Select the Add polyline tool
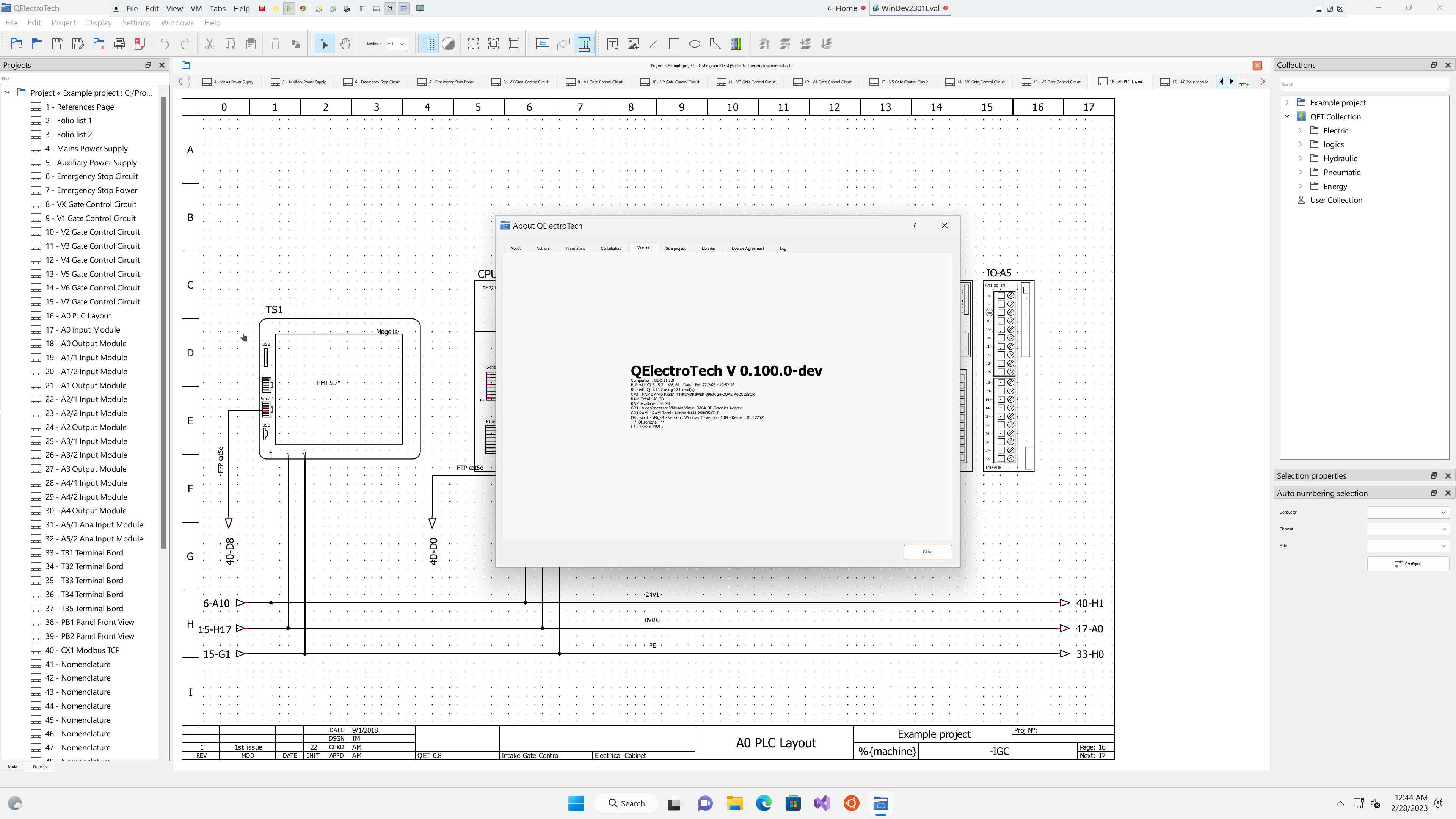The height and width of the screenshot is (819, 1456). click(x=715, y=44)
